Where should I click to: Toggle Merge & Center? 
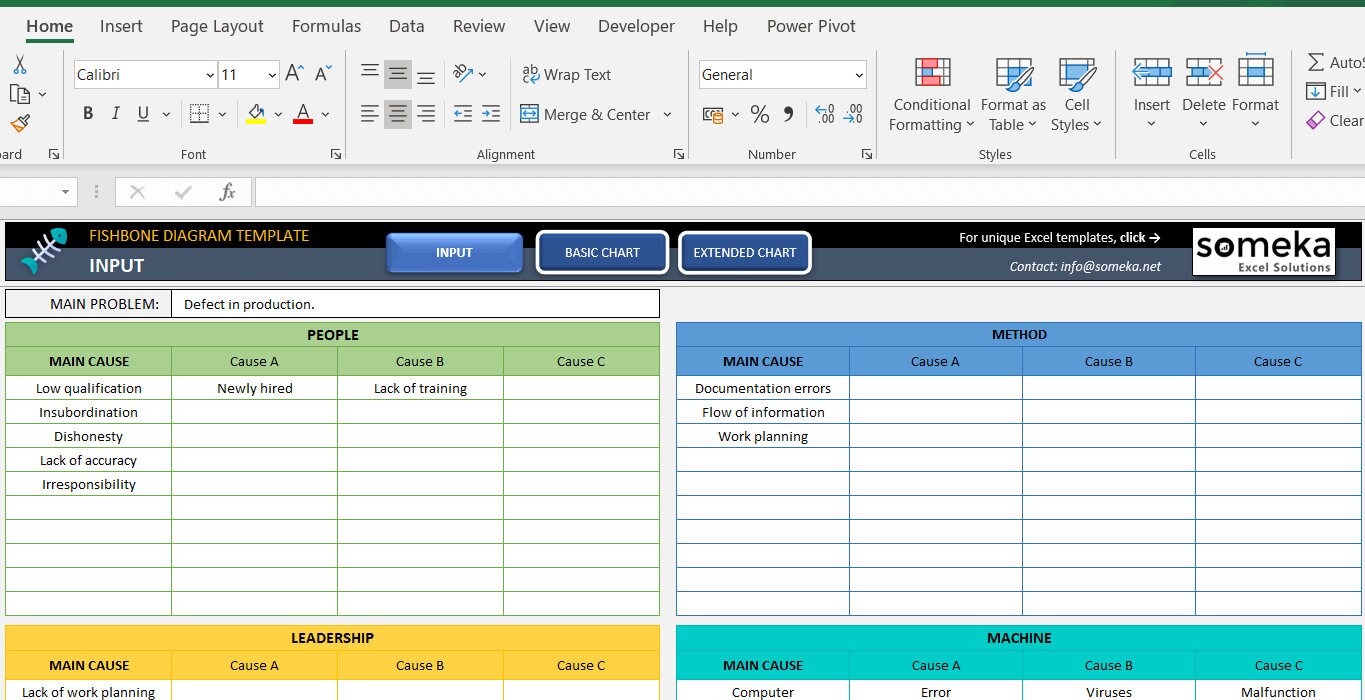586,114
